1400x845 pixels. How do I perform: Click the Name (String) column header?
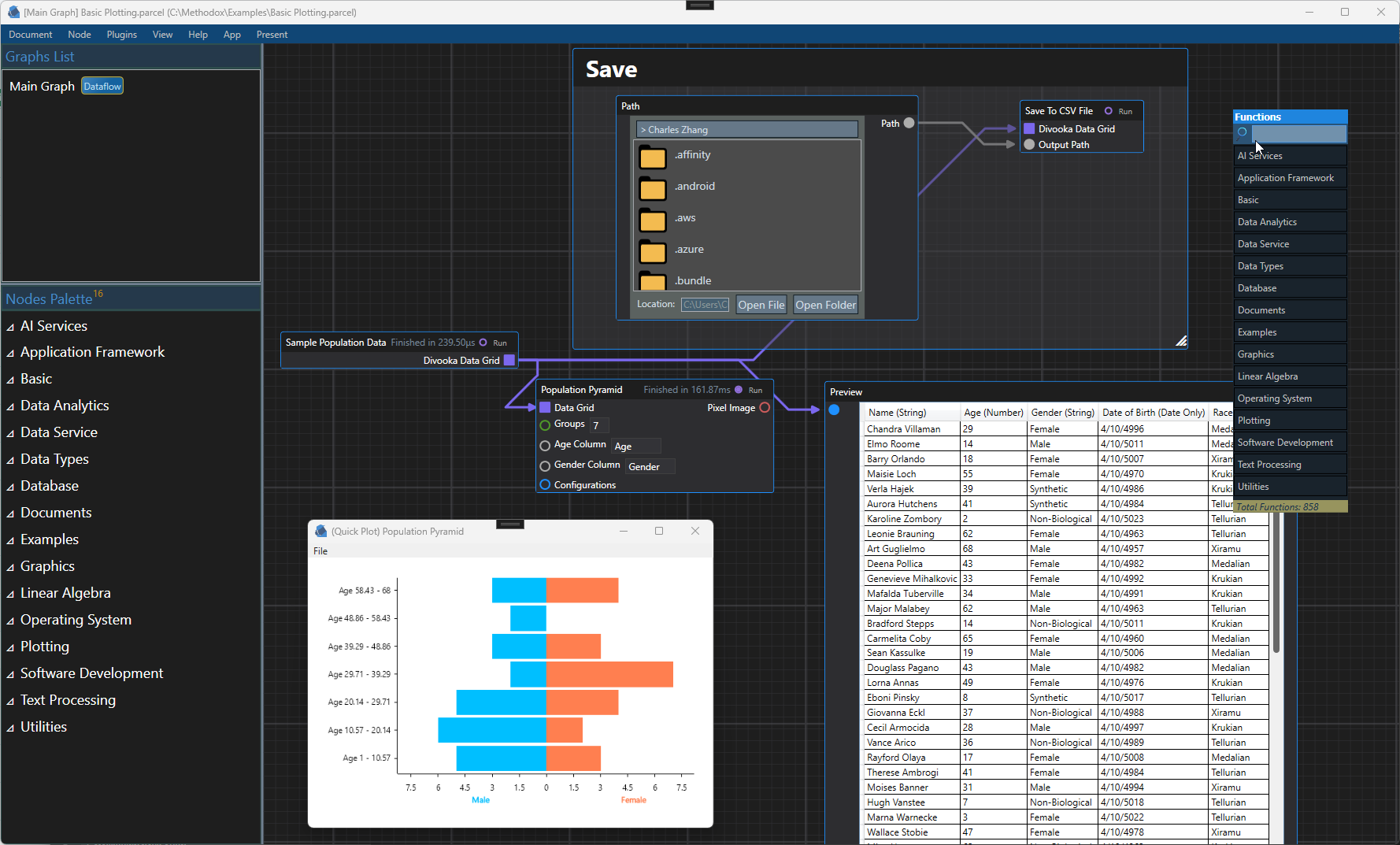[911, 413]
